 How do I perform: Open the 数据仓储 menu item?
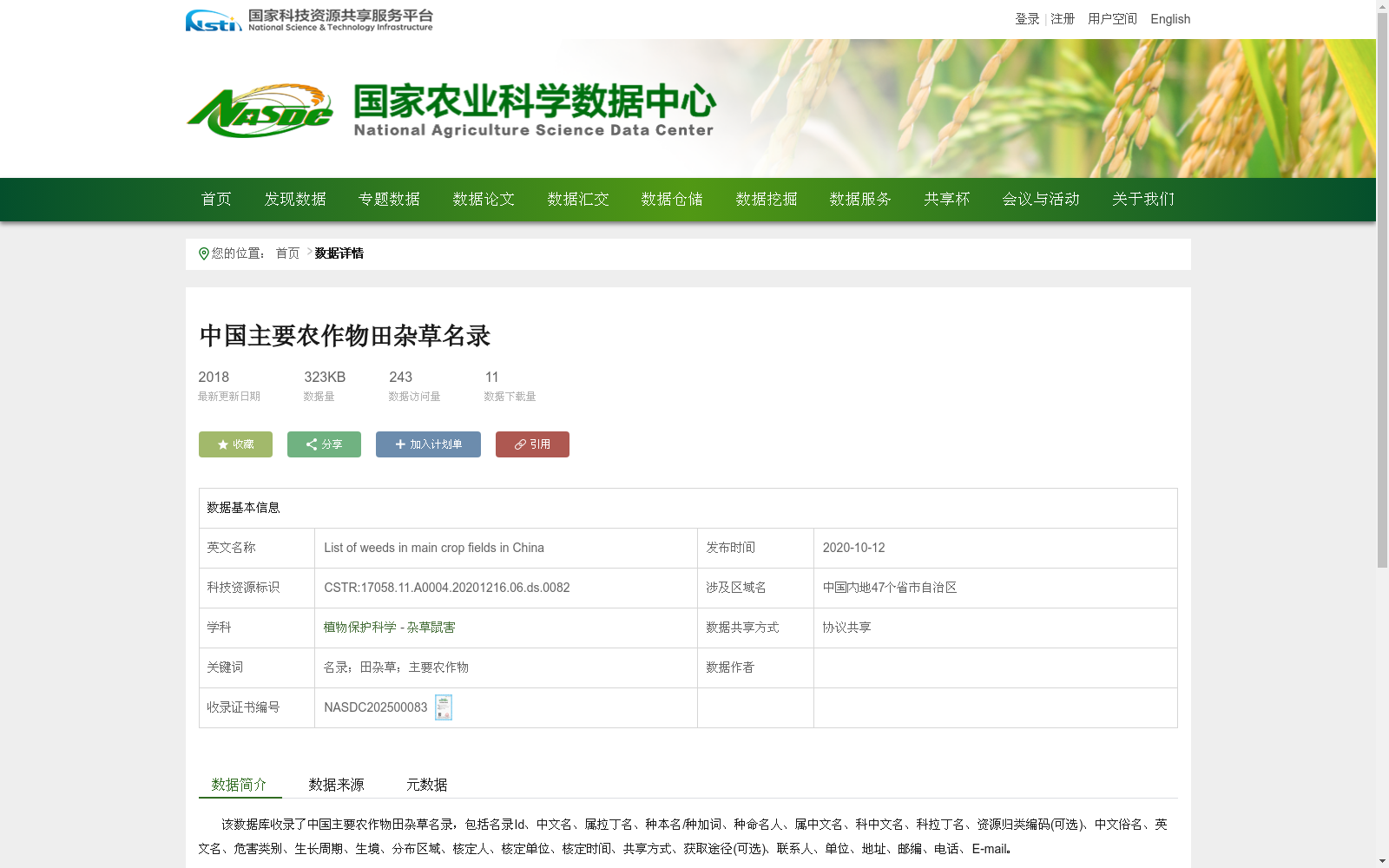[672, 200]
